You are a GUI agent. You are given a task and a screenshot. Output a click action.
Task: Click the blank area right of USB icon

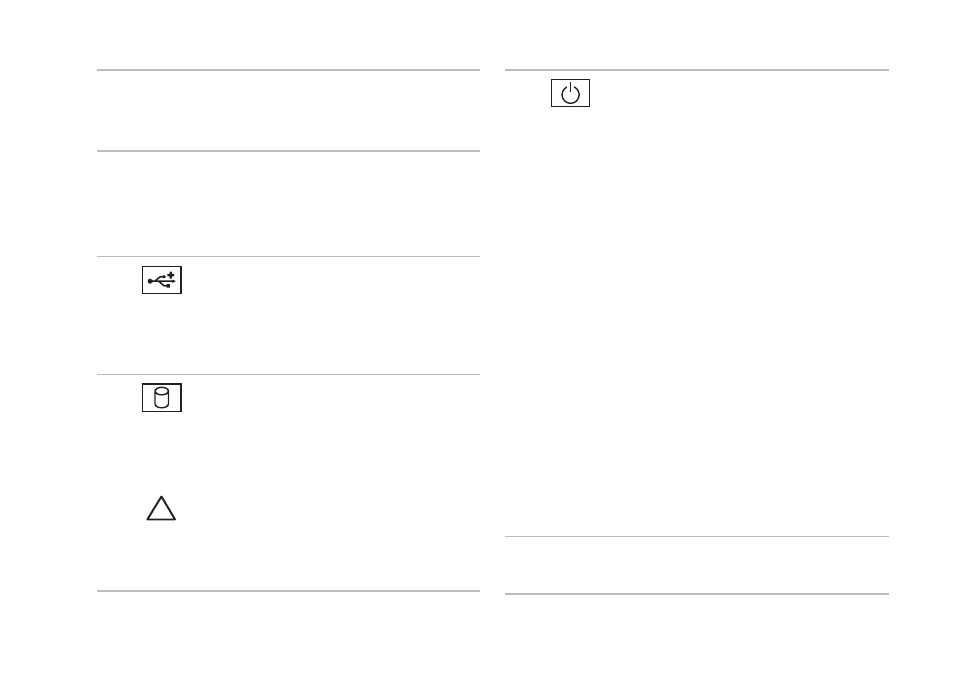point(331,316)
